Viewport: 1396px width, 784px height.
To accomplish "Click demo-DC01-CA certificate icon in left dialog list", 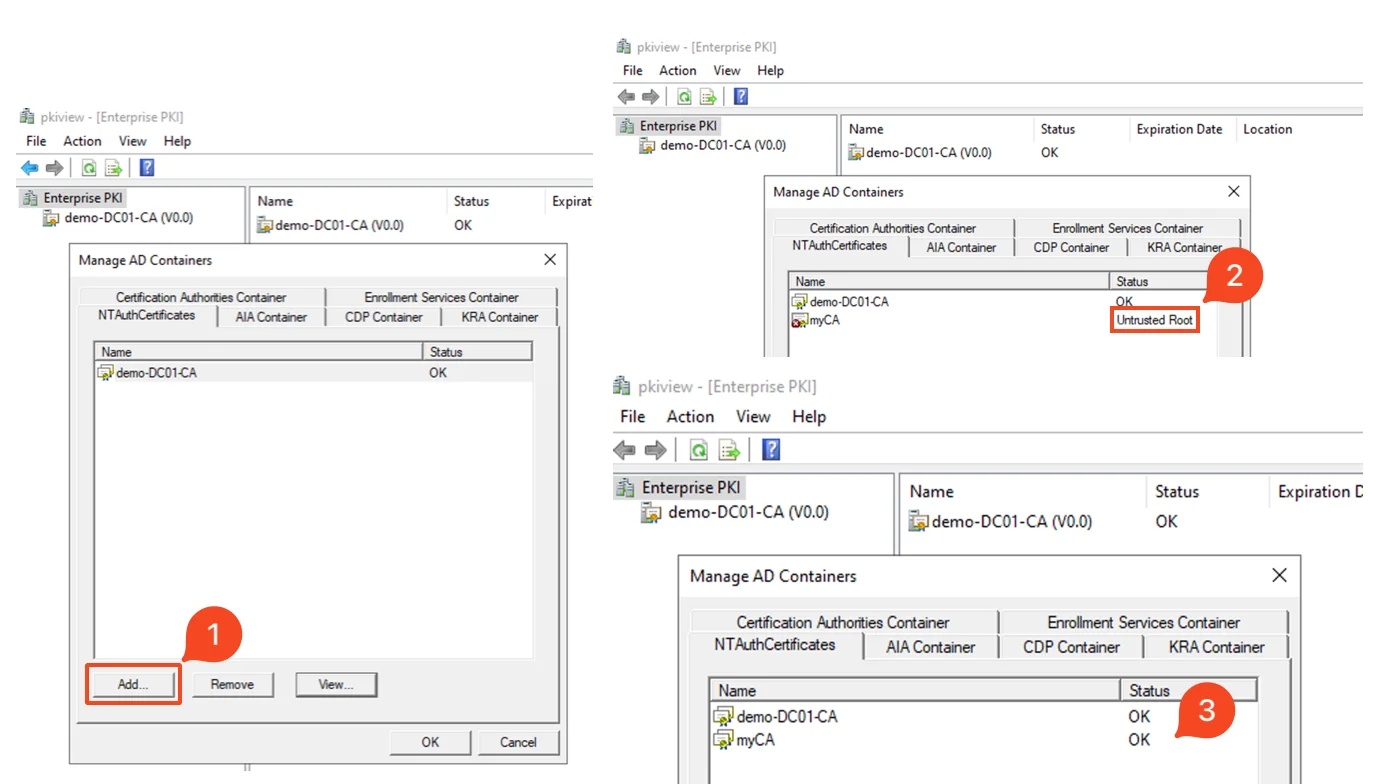I will [x=106, y=373].
